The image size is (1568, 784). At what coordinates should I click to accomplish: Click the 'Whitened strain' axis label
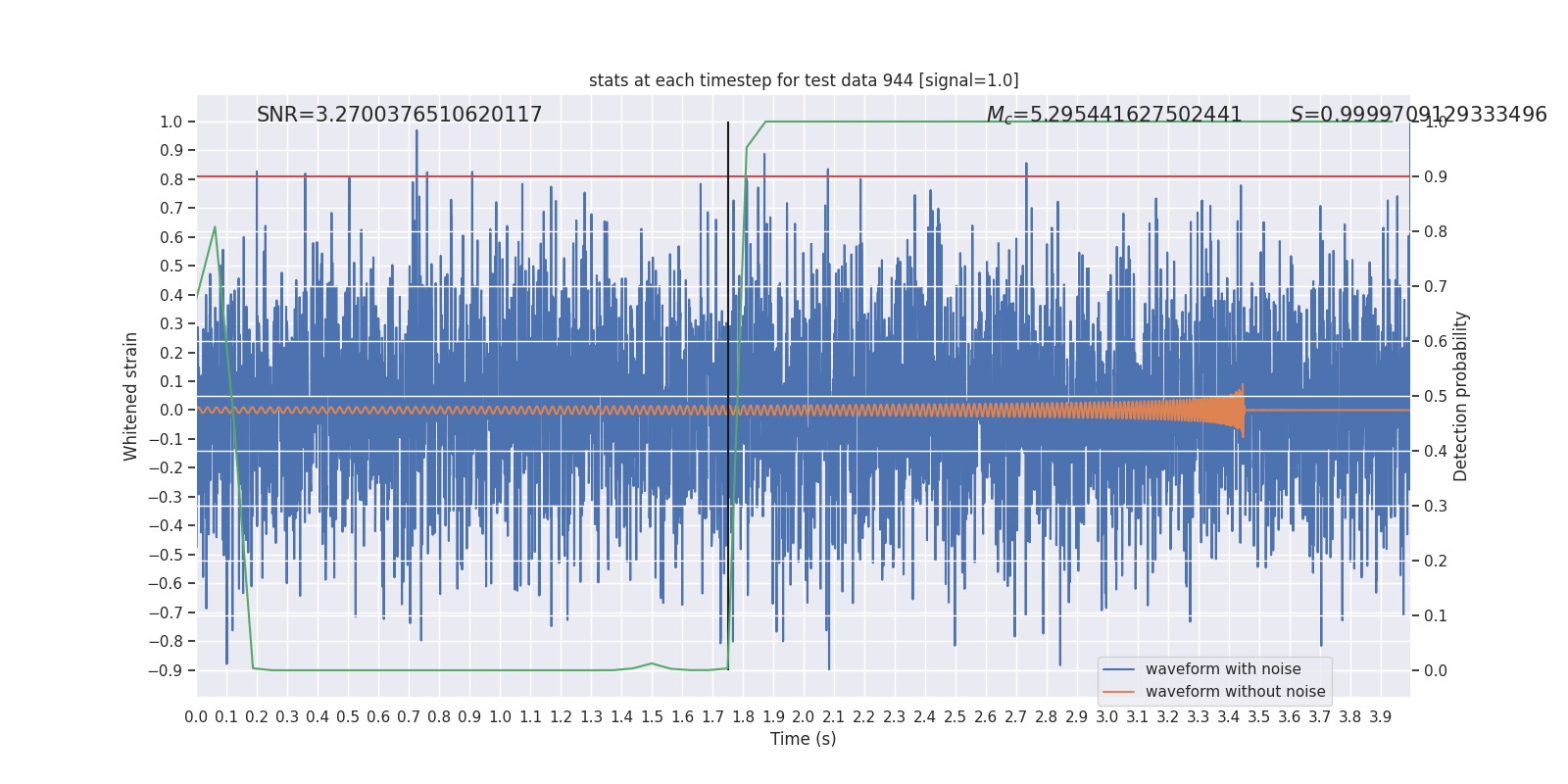pos(130,396)
